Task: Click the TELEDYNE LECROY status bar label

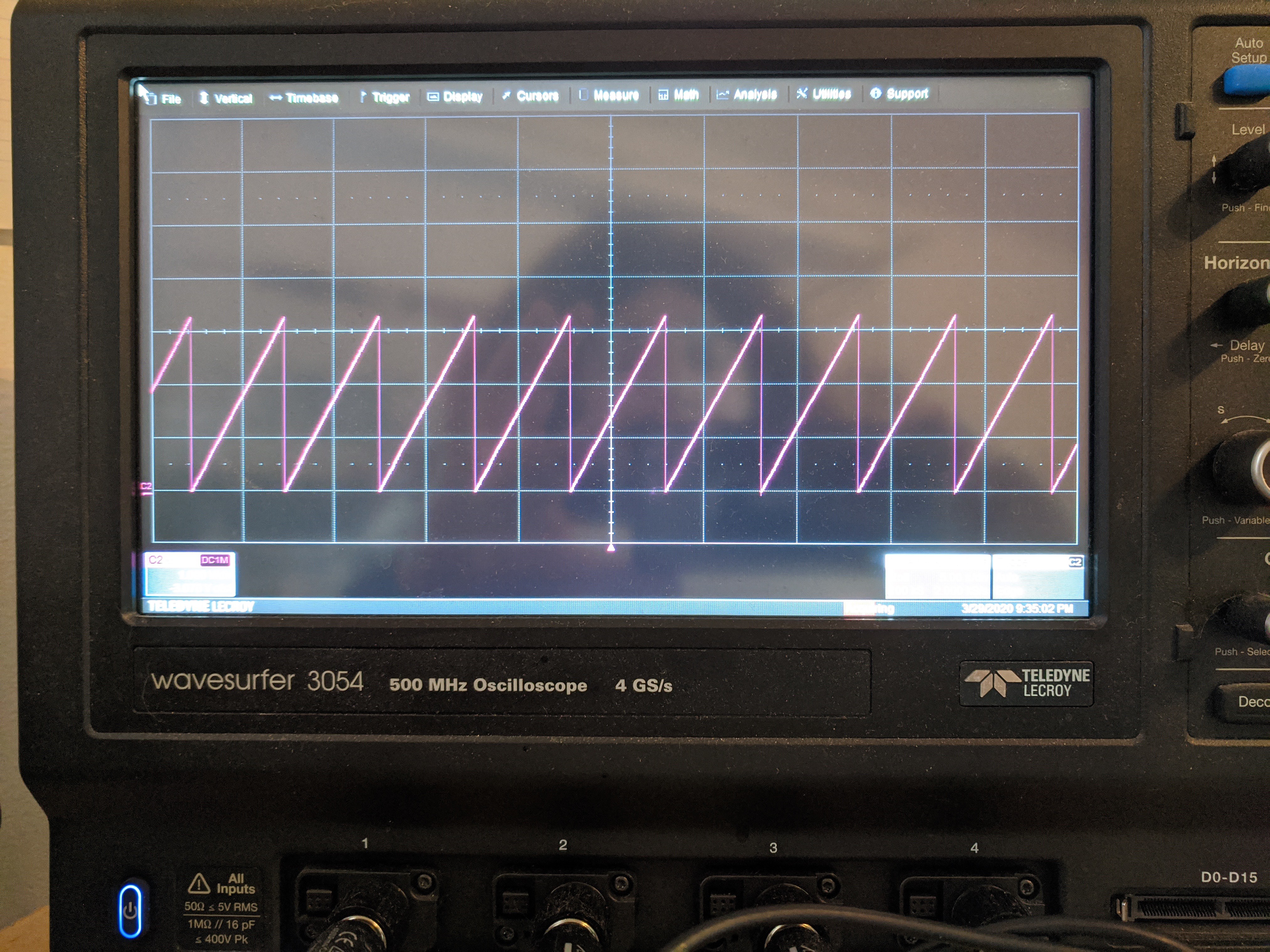Action: pos(200,606)
